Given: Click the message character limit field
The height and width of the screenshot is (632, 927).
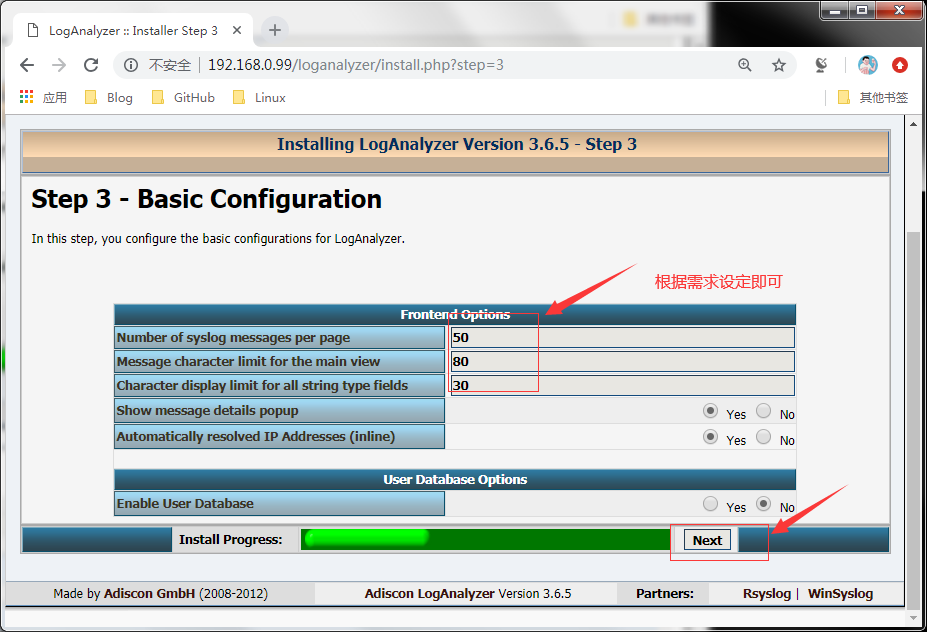Looking at the screenshot, I should tap(623, 361).
